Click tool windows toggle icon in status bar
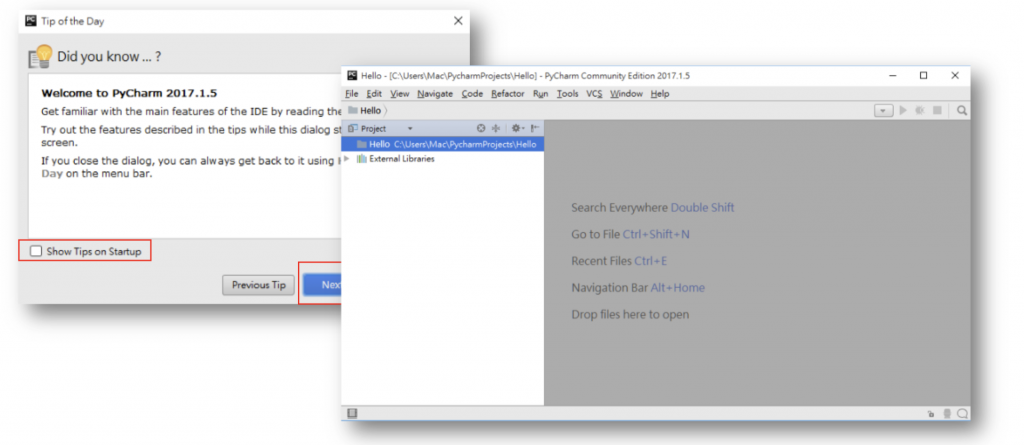 coord(352,413)
